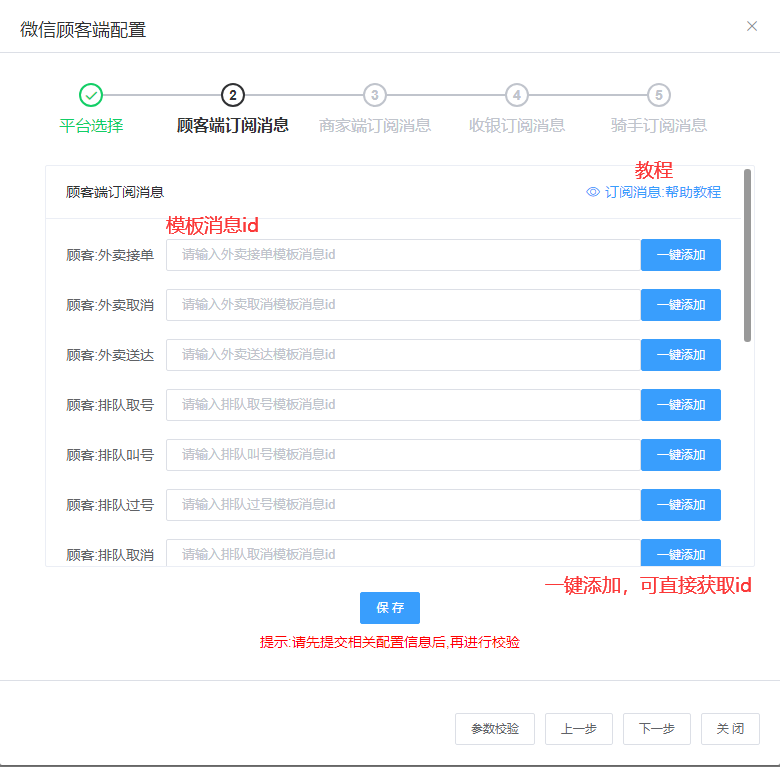780x767 pixels.
Task: Open the 订阅消息:帮助教程 help link
Action: tap(662, 192)
